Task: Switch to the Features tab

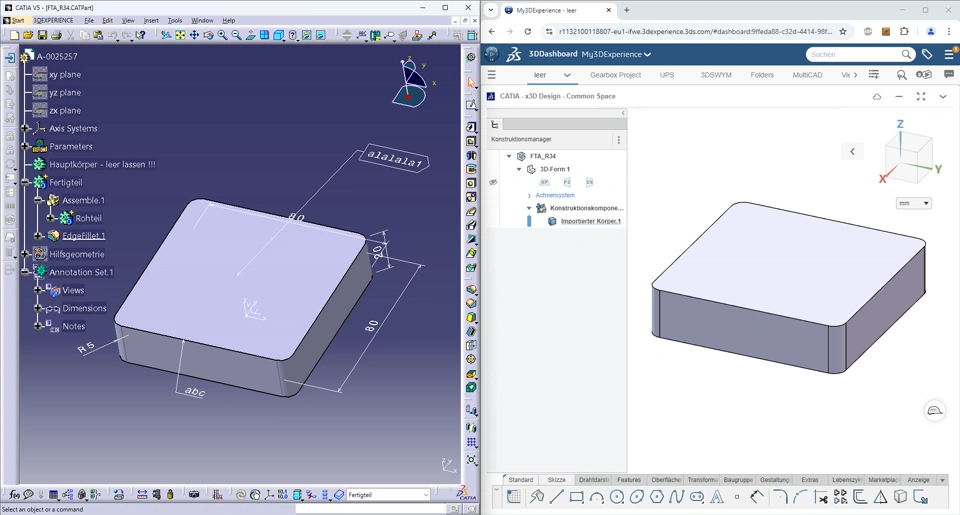Action: [x=628, y=480]
